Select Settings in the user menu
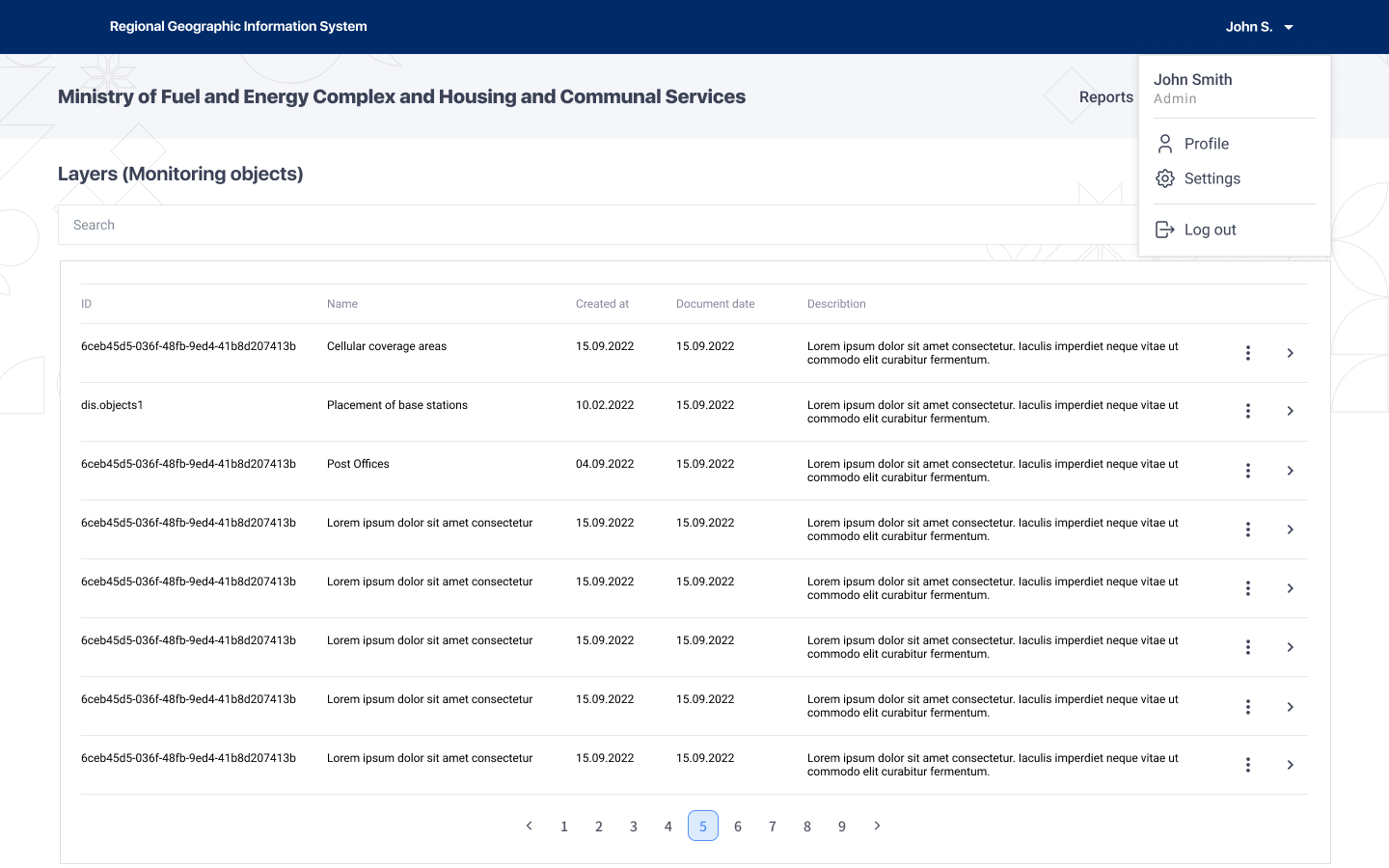Image resolution: width=1389 pixels, height=868 pixels. (1212, 178)
